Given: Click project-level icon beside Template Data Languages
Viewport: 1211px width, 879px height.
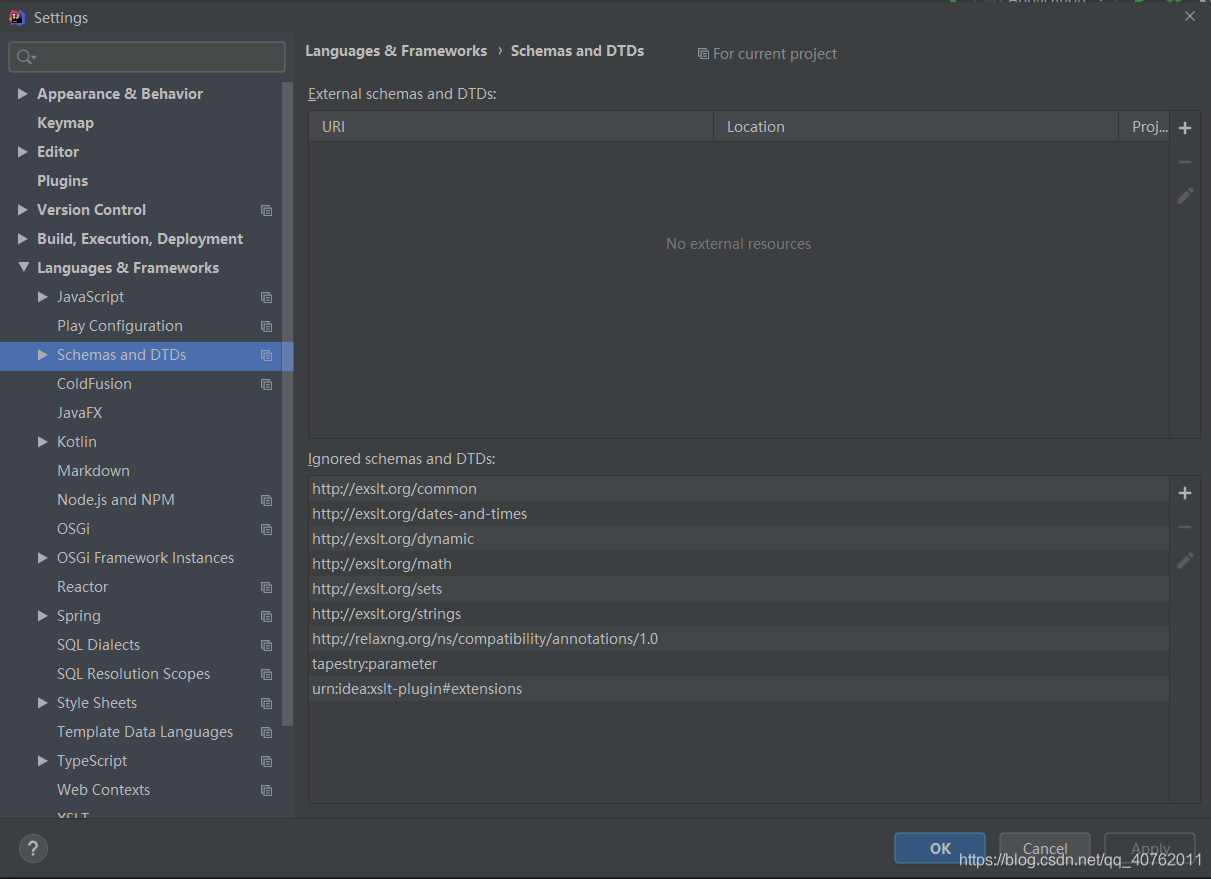Looking at the screenshot, I should click(266, 732).
